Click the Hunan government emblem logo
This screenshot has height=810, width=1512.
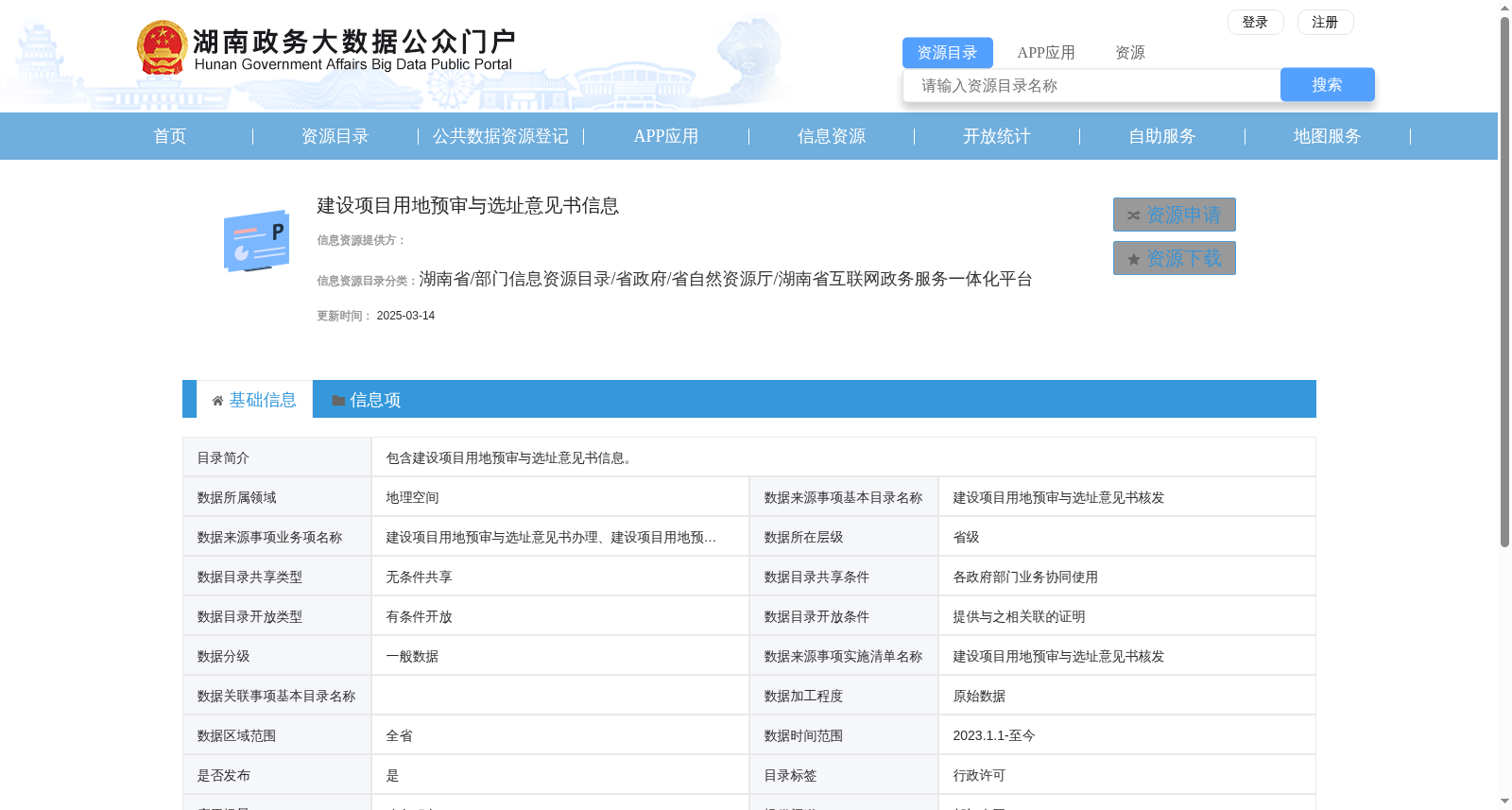click(x=162, y=47)
